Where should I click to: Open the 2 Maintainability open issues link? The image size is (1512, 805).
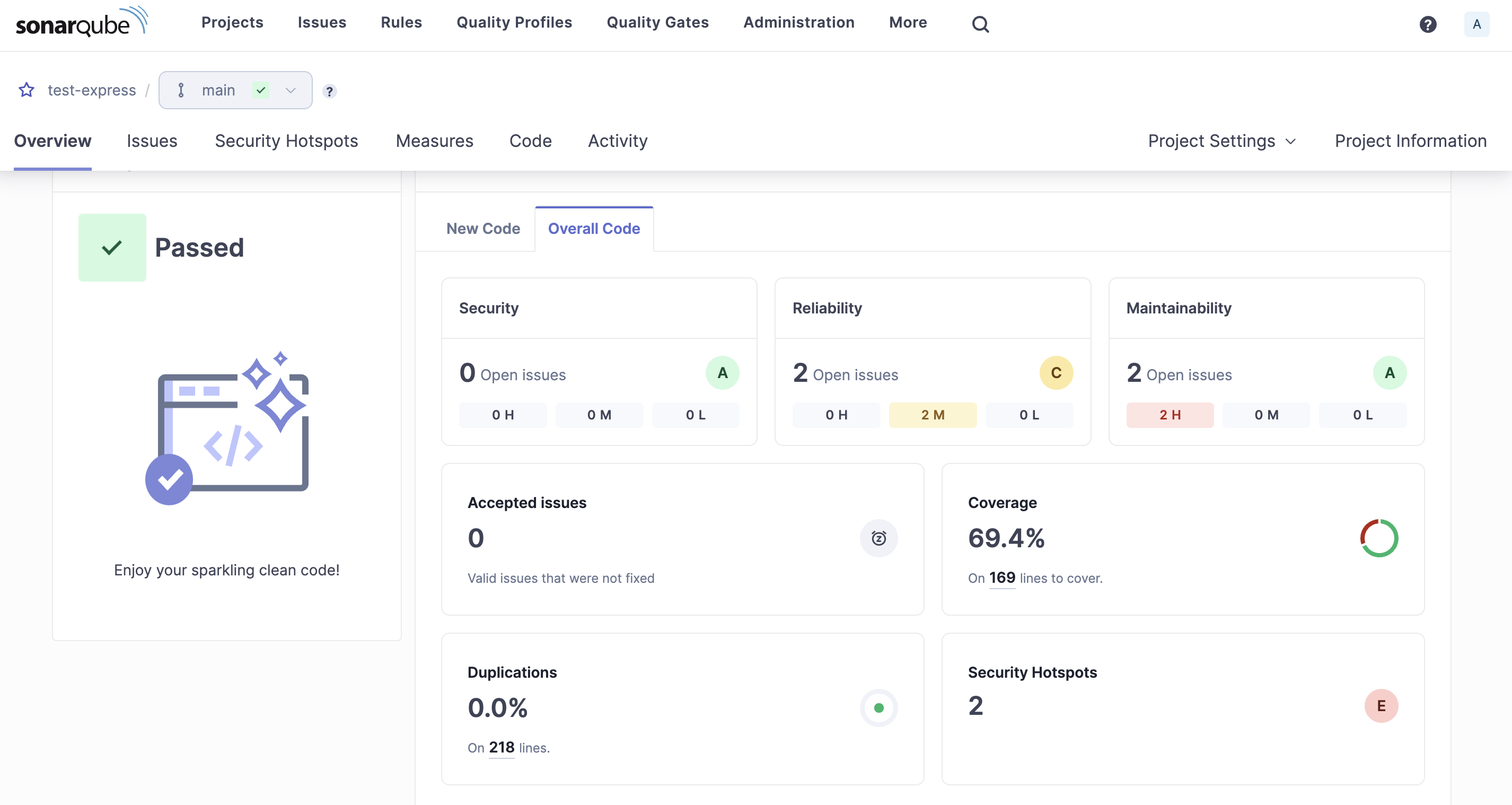click(x=1179, y=373)
